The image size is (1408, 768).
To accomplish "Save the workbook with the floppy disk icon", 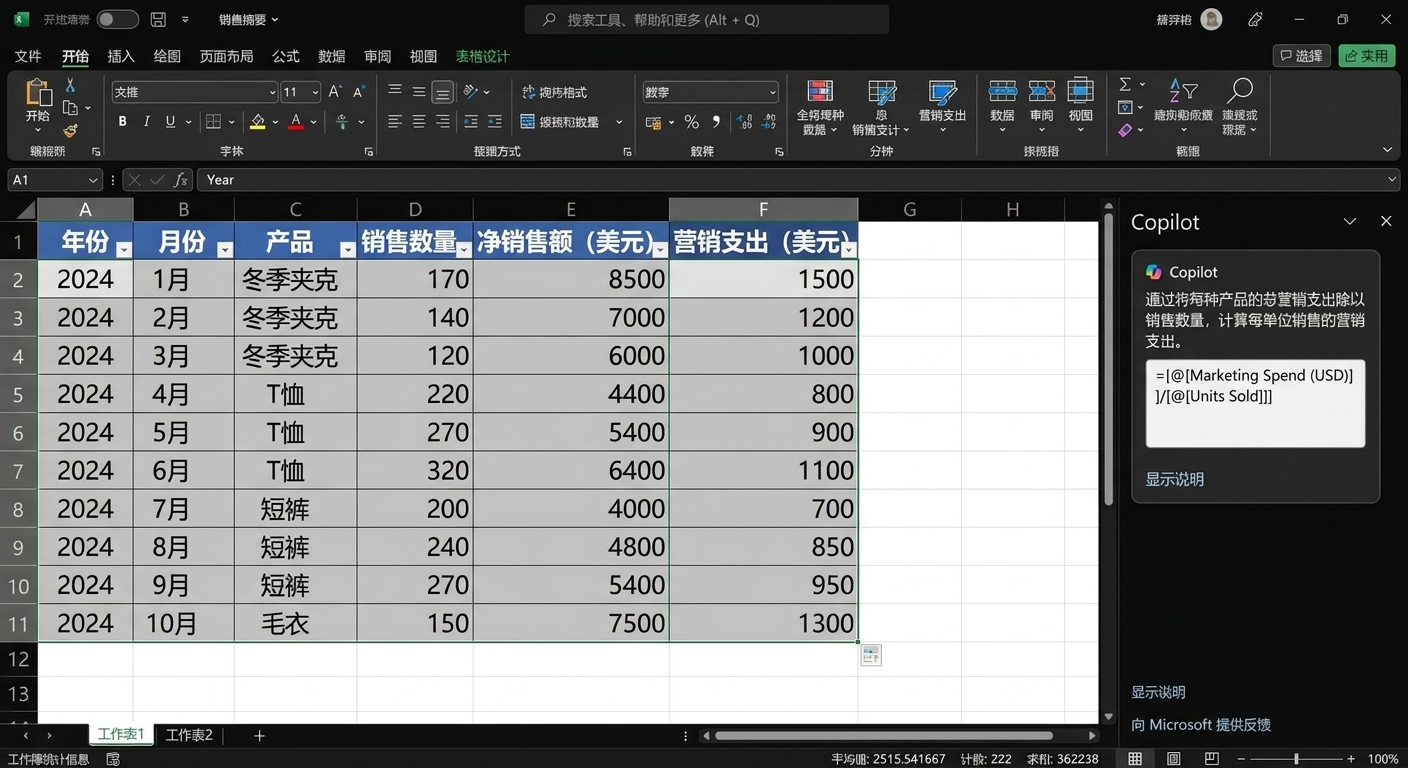I will [158, 19].
